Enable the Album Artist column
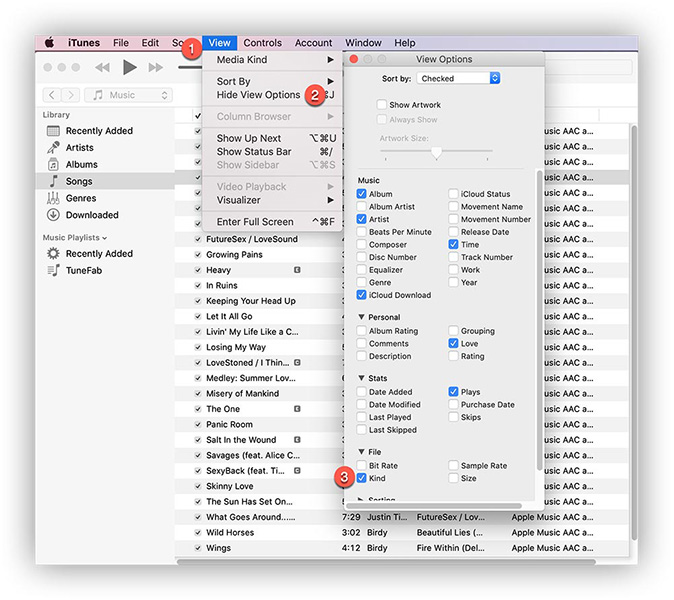The image size is (674, 600). click(x=362, y=206)
